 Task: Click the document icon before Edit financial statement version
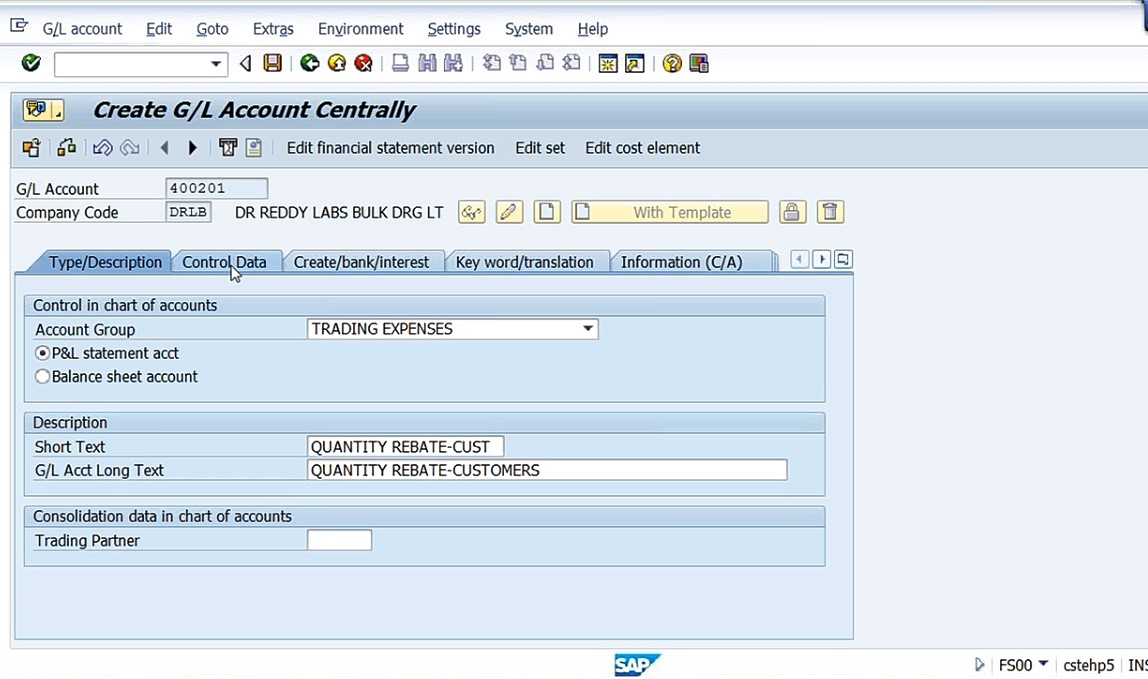[x=253, y=148]
